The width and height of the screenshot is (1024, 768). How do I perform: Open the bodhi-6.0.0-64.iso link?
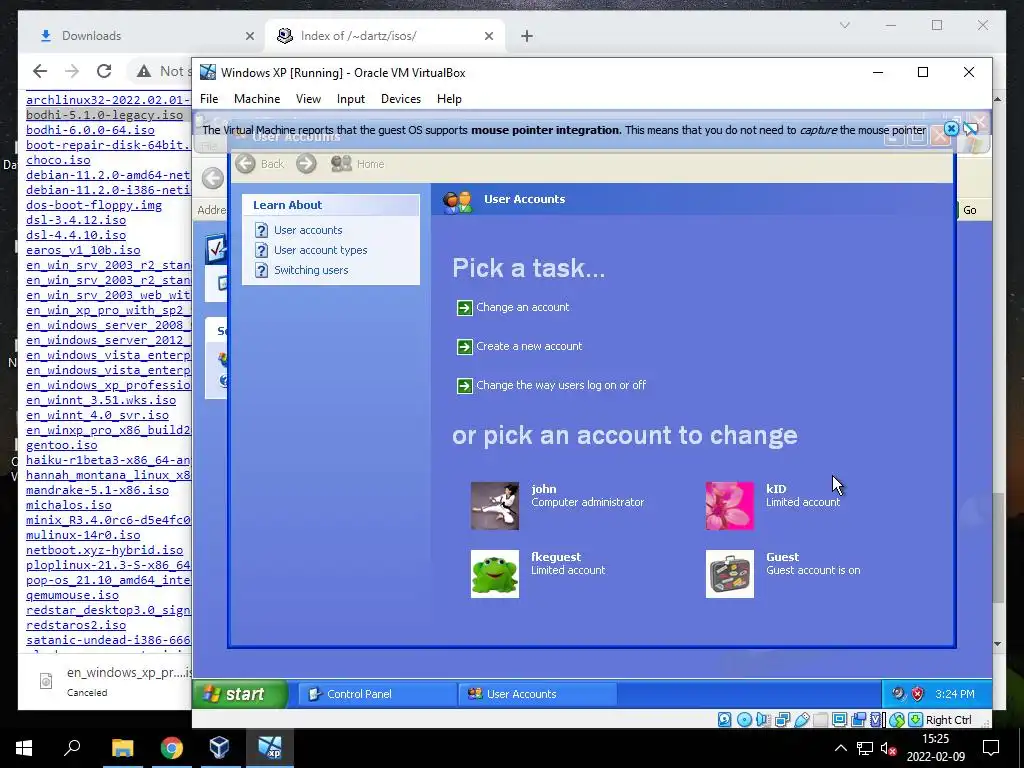click(90, 130)
